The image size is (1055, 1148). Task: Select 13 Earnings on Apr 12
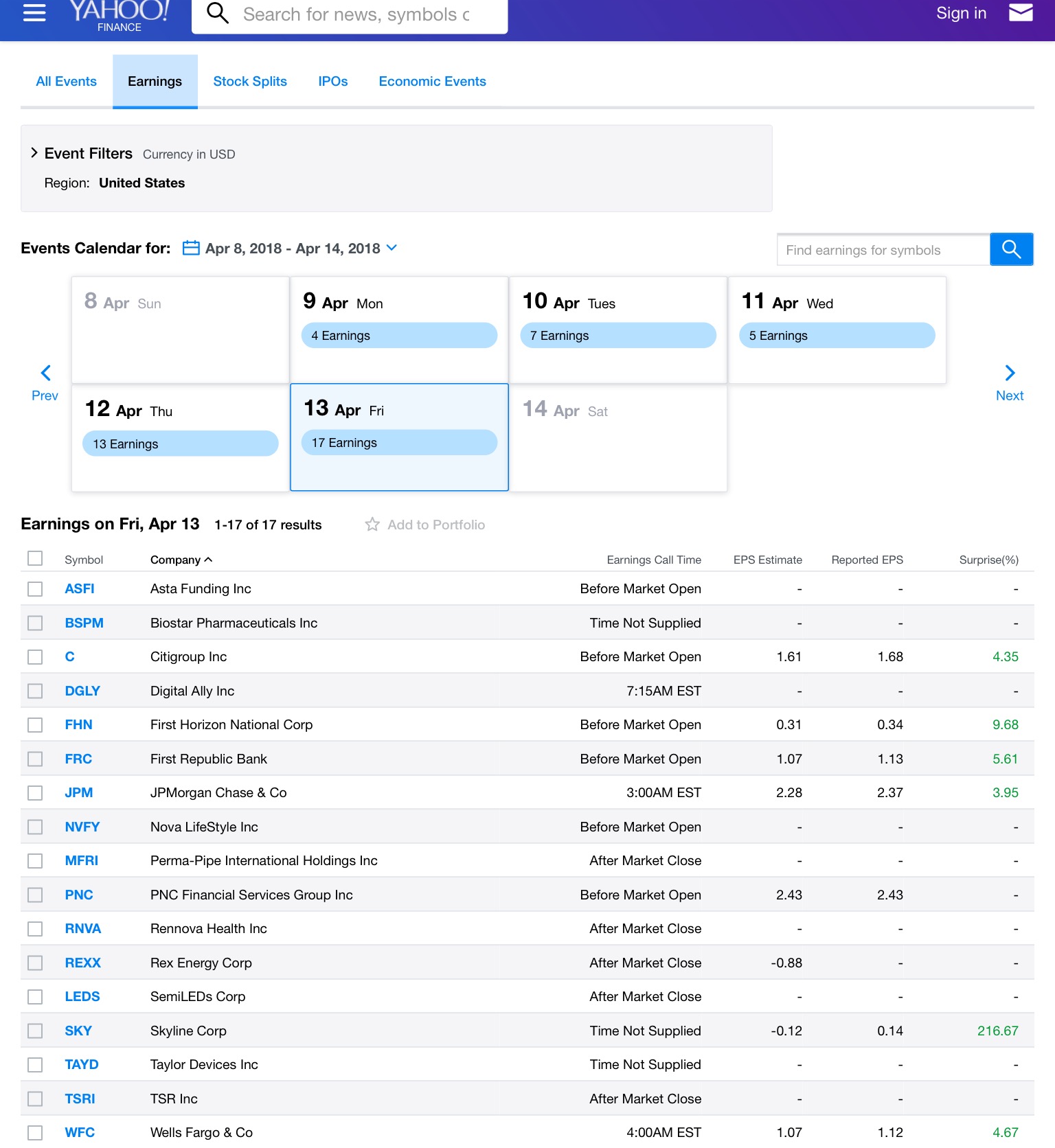click(x=181, y=444)
